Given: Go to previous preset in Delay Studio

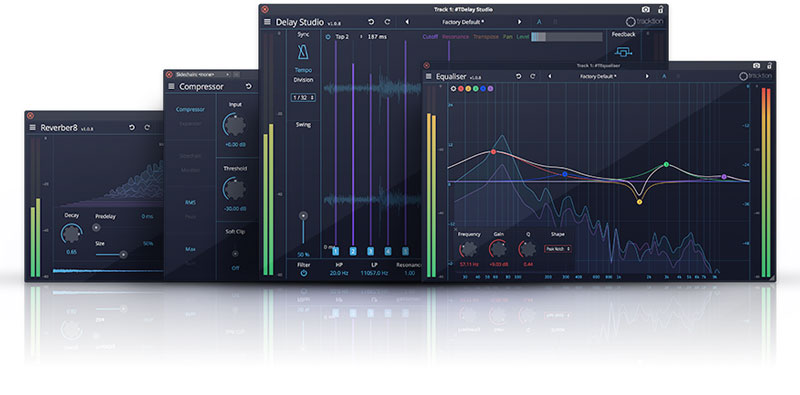Looking at the screenshot, I should click(407, 22).
